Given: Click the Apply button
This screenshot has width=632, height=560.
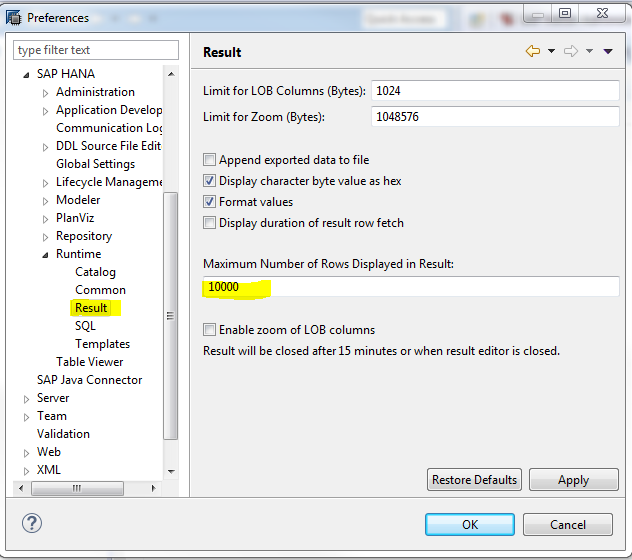Looking at the screenshot, I should point(574,480).
